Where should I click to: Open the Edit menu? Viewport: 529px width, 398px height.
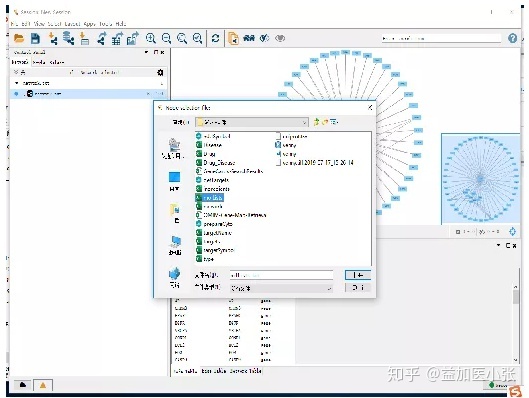[26, 24]
